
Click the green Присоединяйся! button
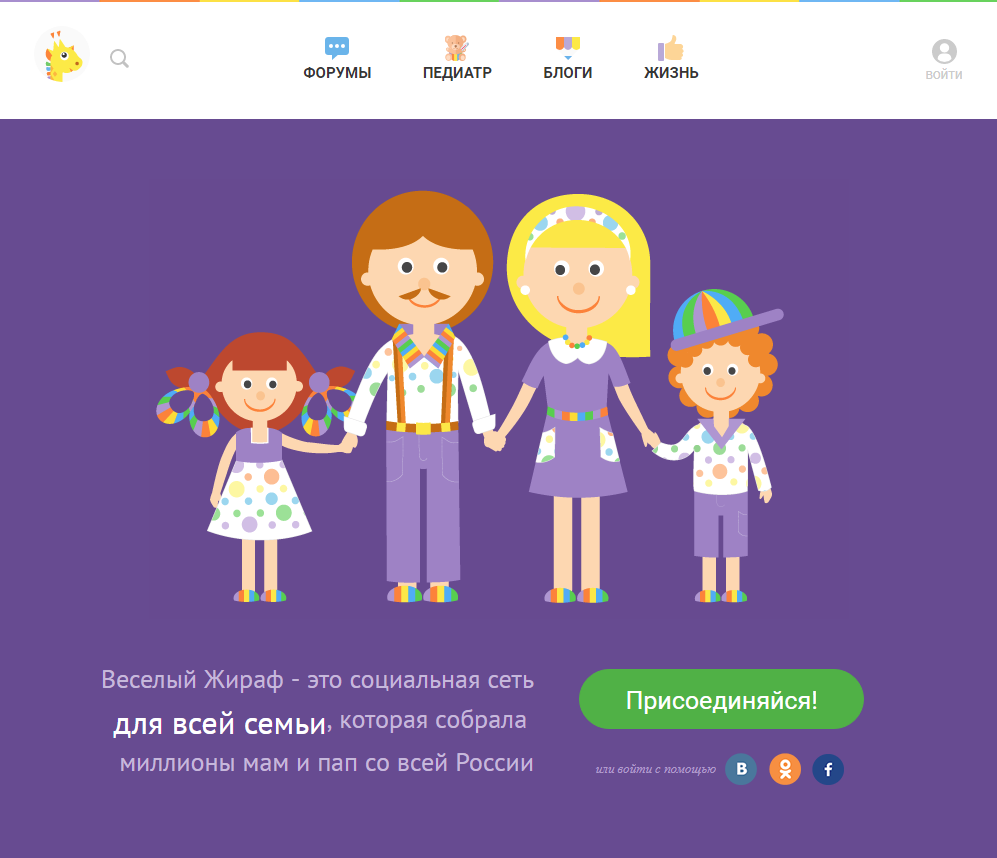point(721,699)
